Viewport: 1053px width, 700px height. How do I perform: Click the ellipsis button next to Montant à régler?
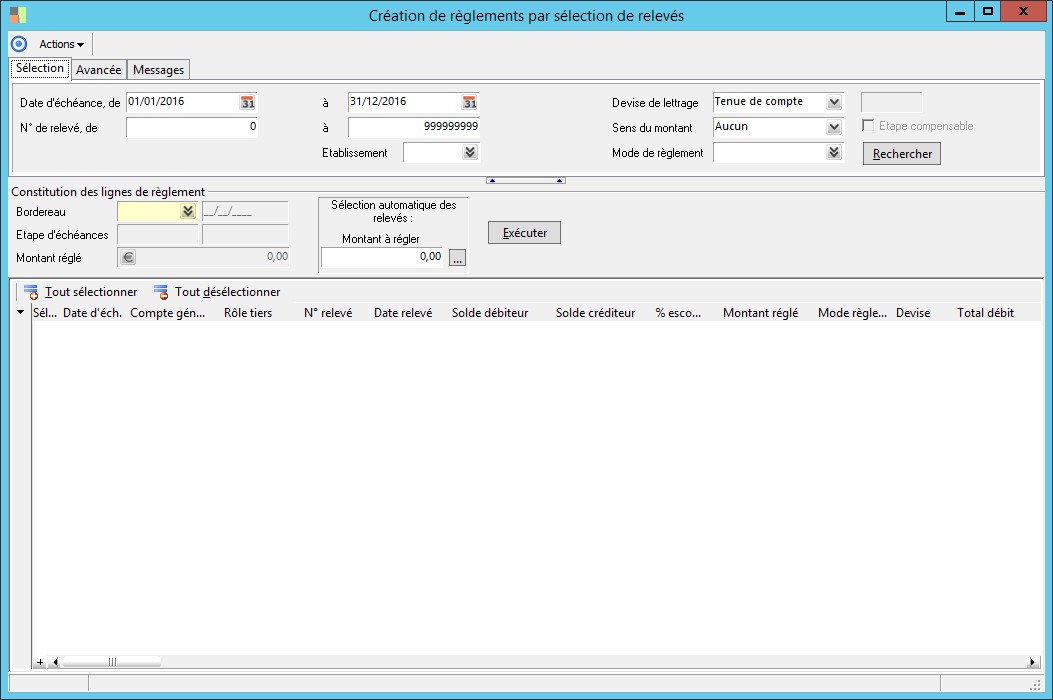[x=457, y=258]
